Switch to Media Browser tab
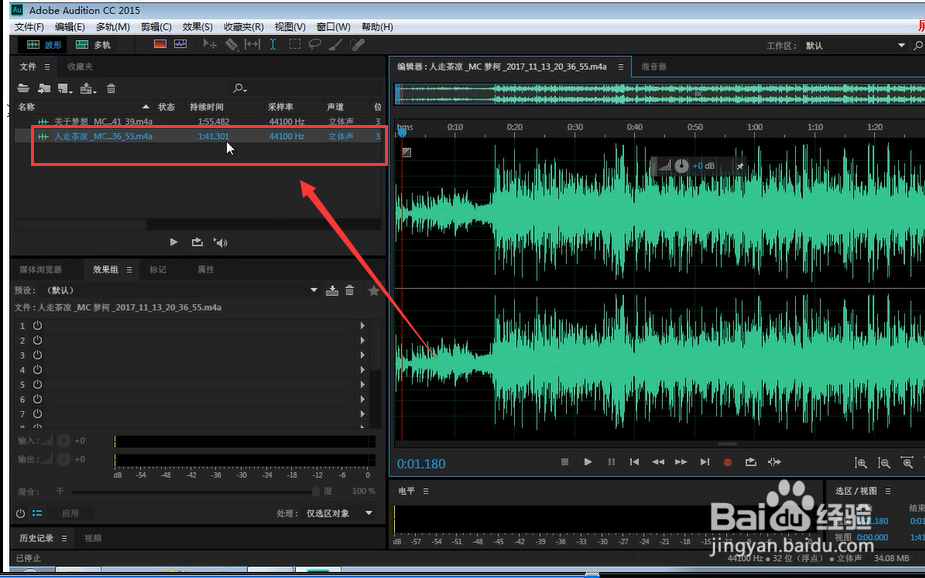Image resolution: width=925 pixels, height=578 pixels. 40,270
